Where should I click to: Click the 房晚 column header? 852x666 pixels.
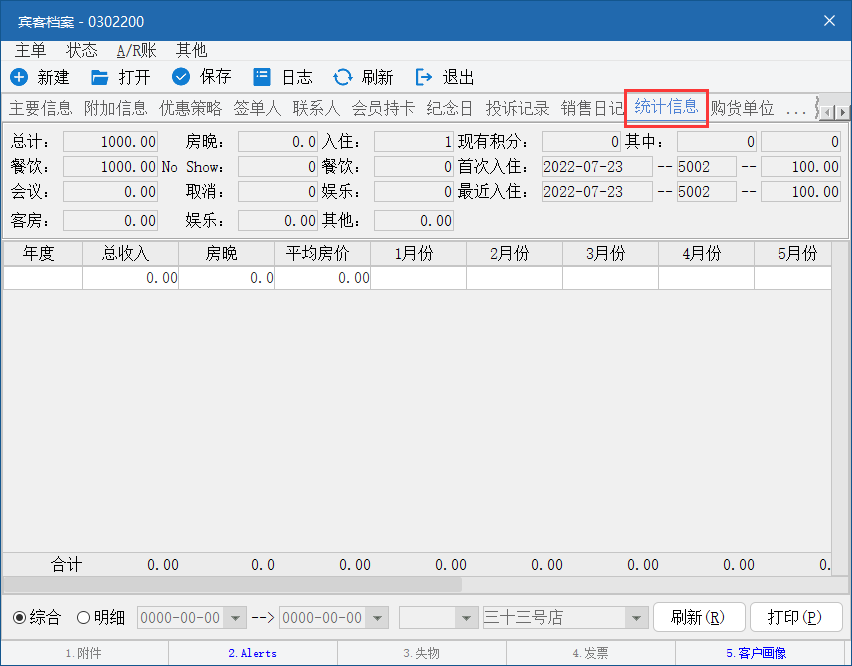click(x=227, y=254)
